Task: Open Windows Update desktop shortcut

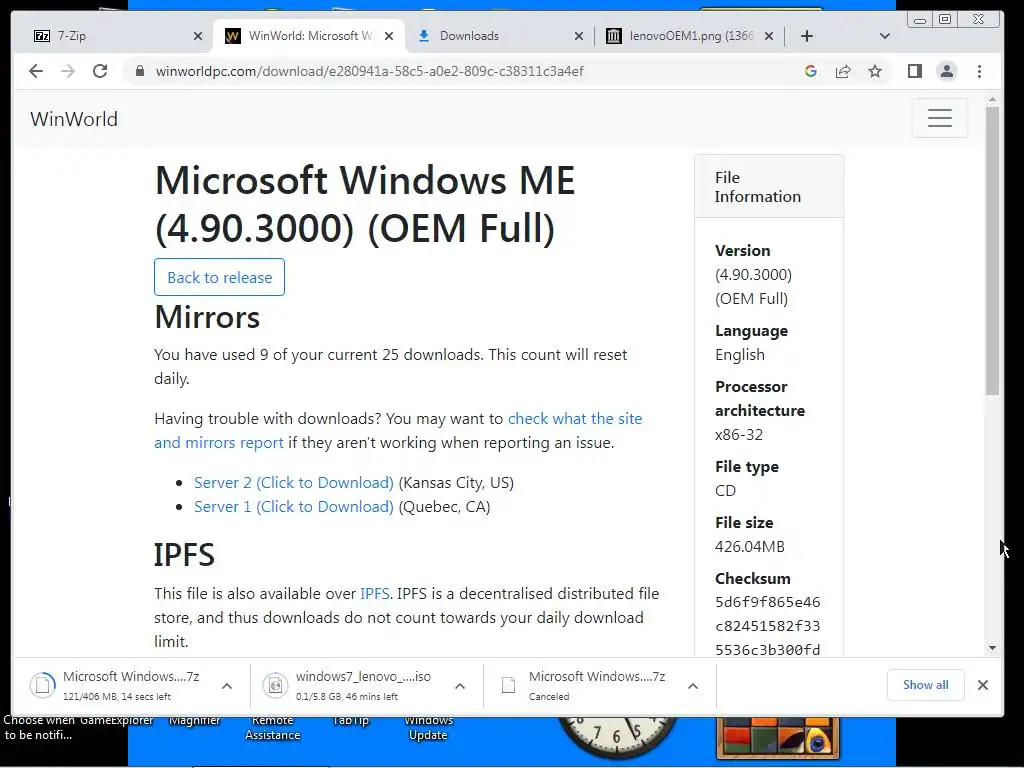Action: click(x=428, y=728)
